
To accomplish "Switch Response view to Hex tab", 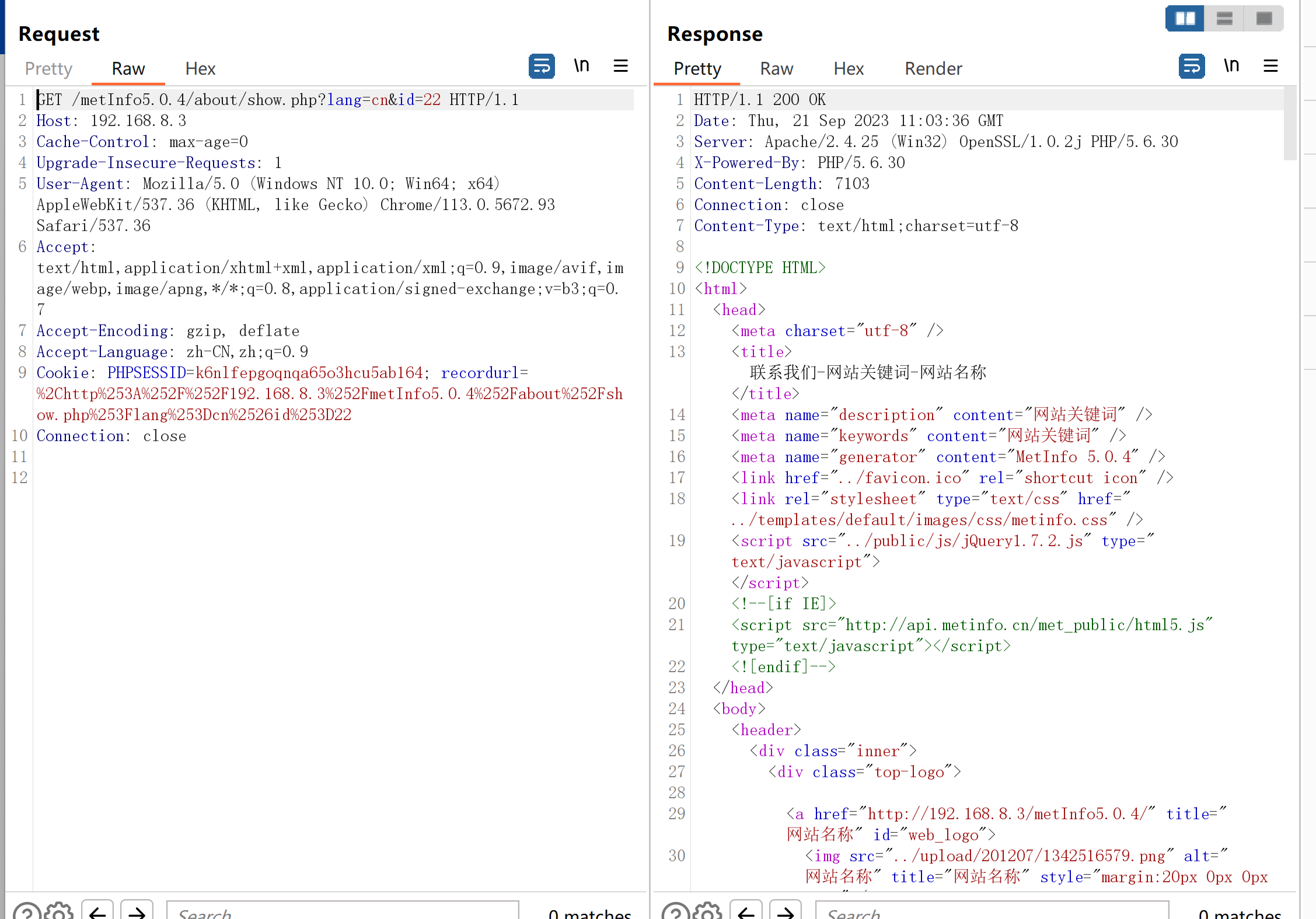I will [849, 69].
